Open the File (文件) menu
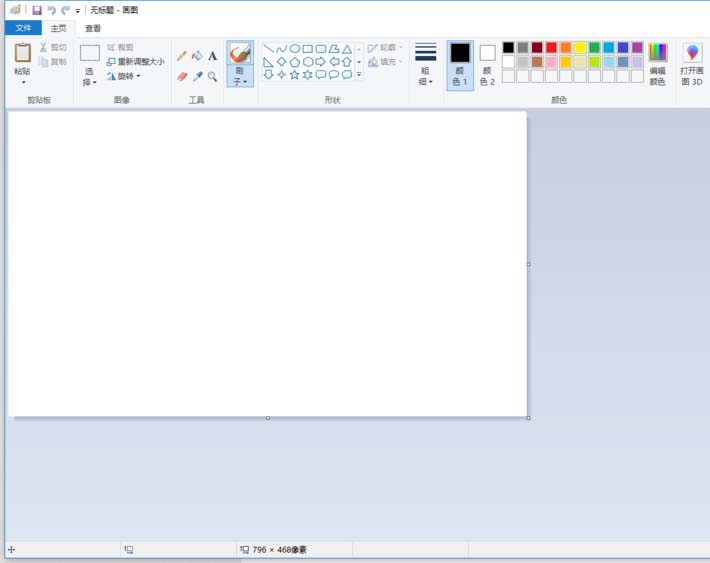This screenshot has width=710, height=563. [x=23, y=28]
